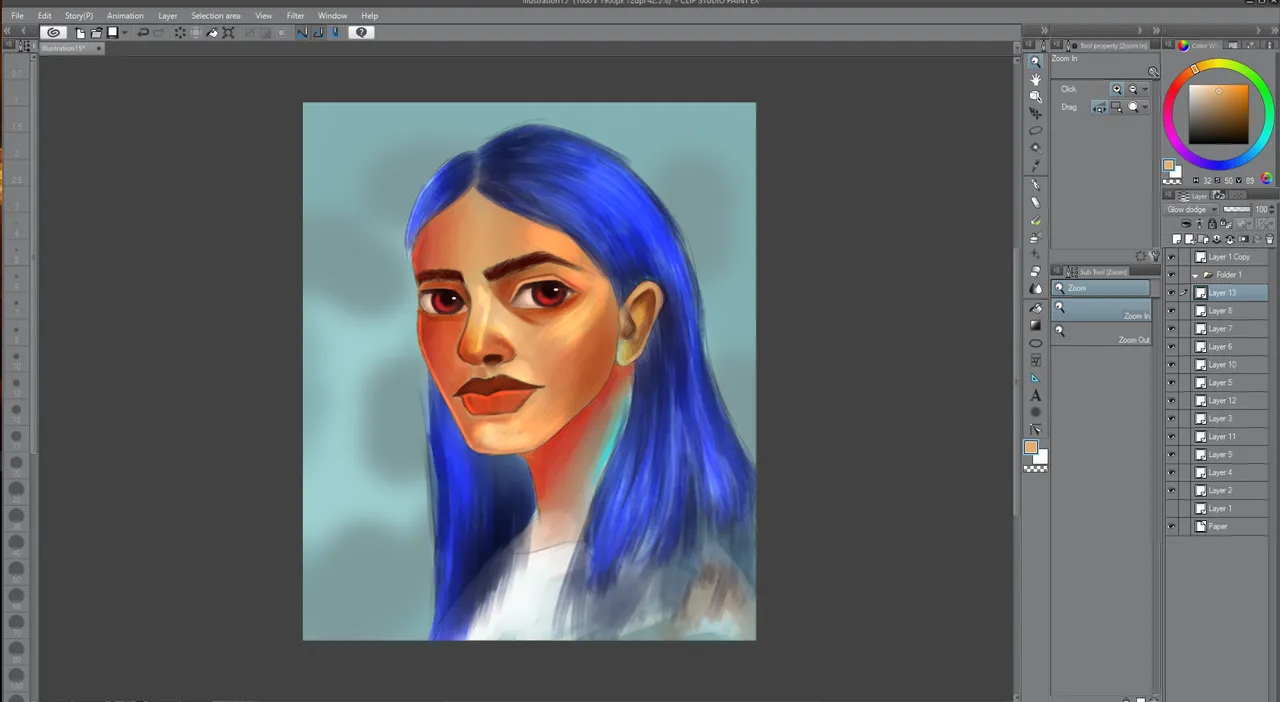The width and height of the screenshot is (1280, 702).
Task: Adjust the layer opacity slider
Action: pyautogui.click(x=1238, y=210)
